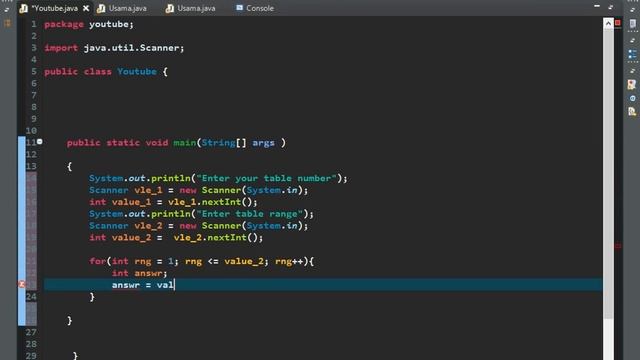Click the 'package' keyword on line 1

pos(64,24)
